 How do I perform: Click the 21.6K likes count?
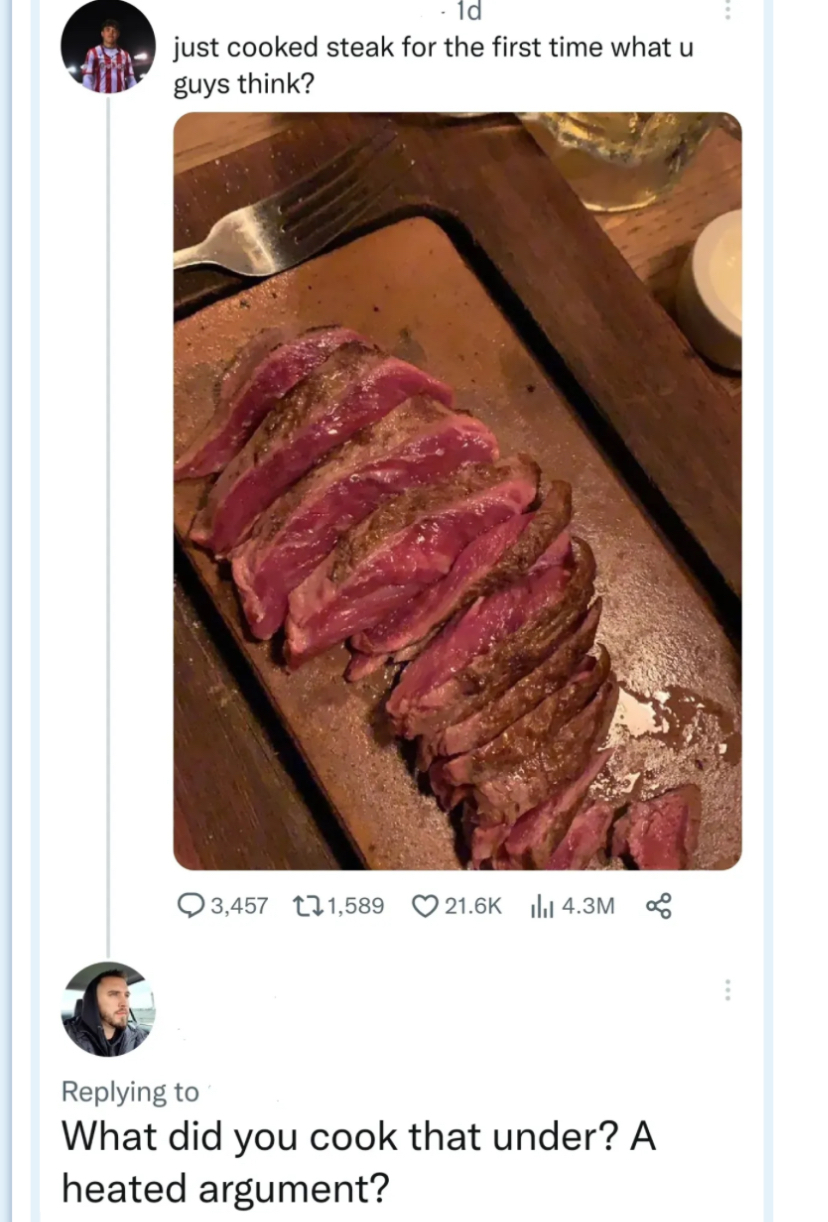(x=471, y=906)
